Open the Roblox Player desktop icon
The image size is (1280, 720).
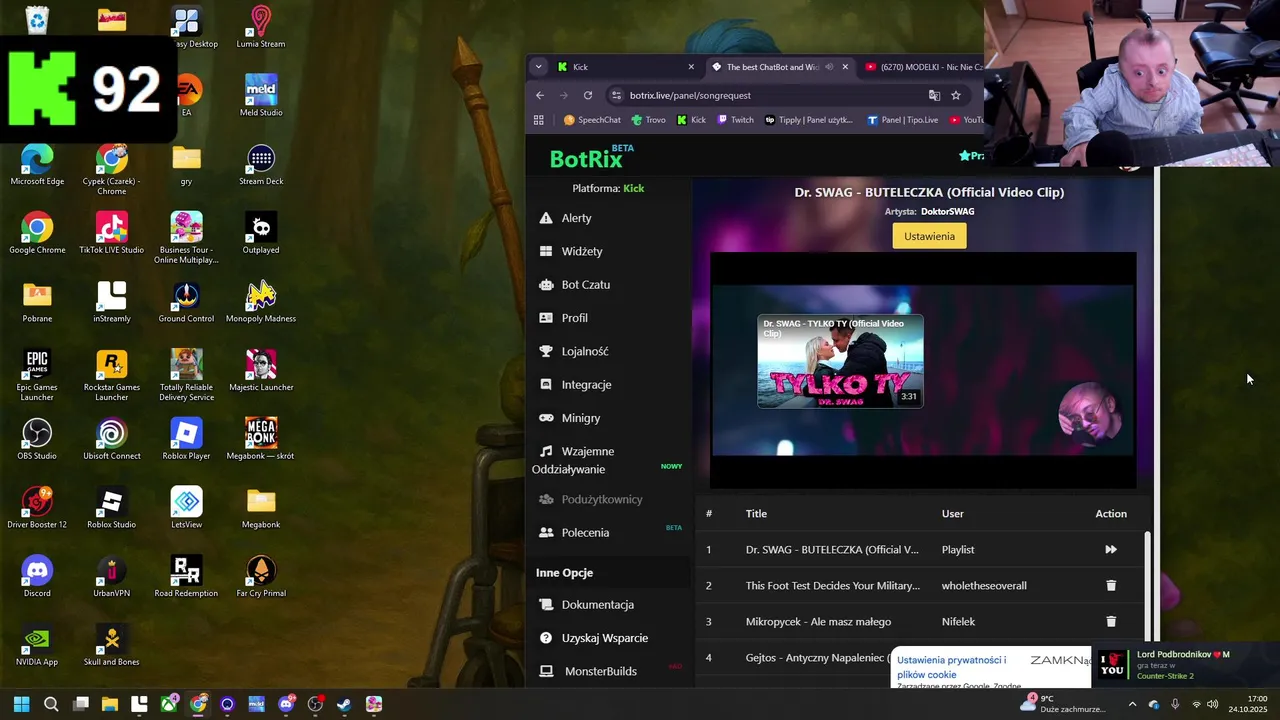(186, 440)
